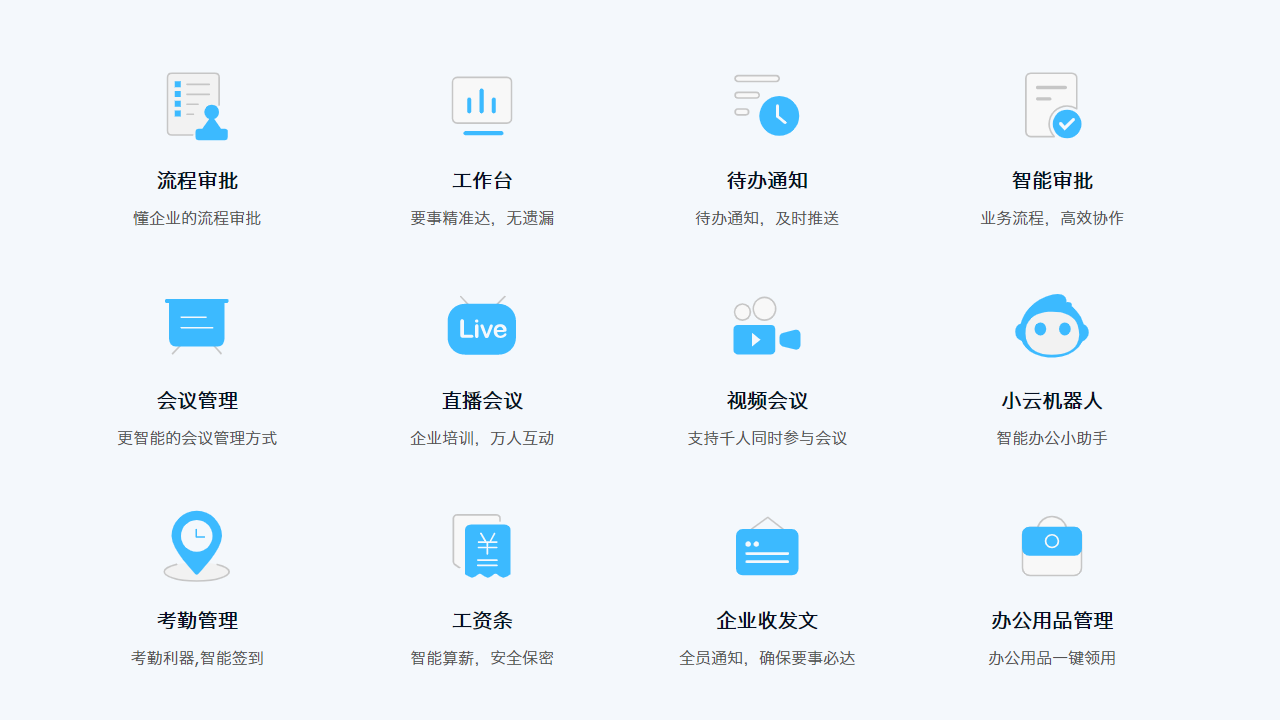Click the 会议管理 title
This screenshot has width=1280, height=720.
pyautogui.click(x=197, y=401)
